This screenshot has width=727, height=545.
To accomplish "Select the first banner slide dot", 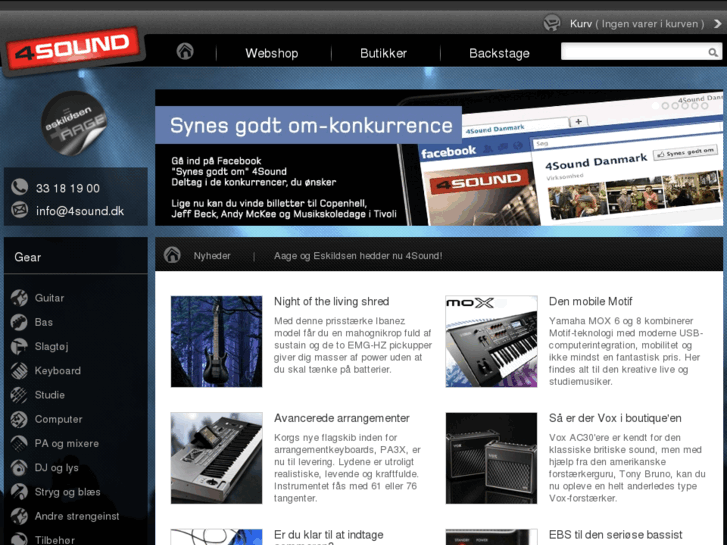I will coord(655,106).
